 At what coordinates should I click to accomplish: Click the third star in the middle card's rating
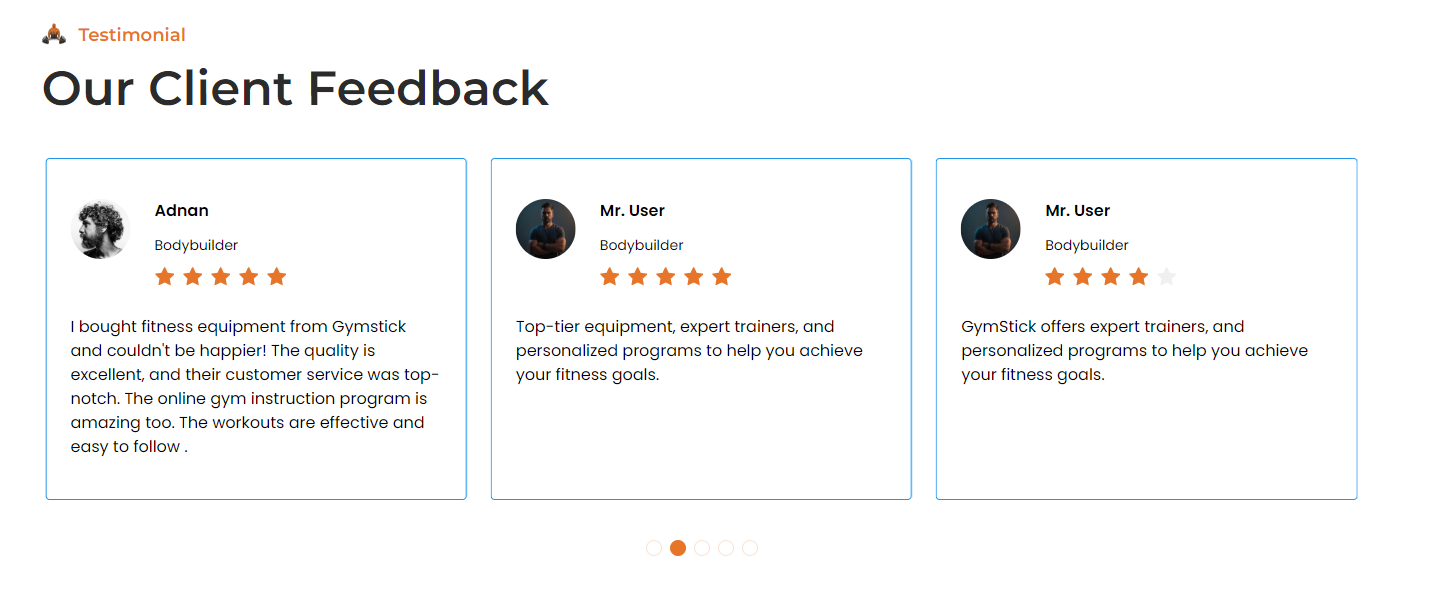666,277
